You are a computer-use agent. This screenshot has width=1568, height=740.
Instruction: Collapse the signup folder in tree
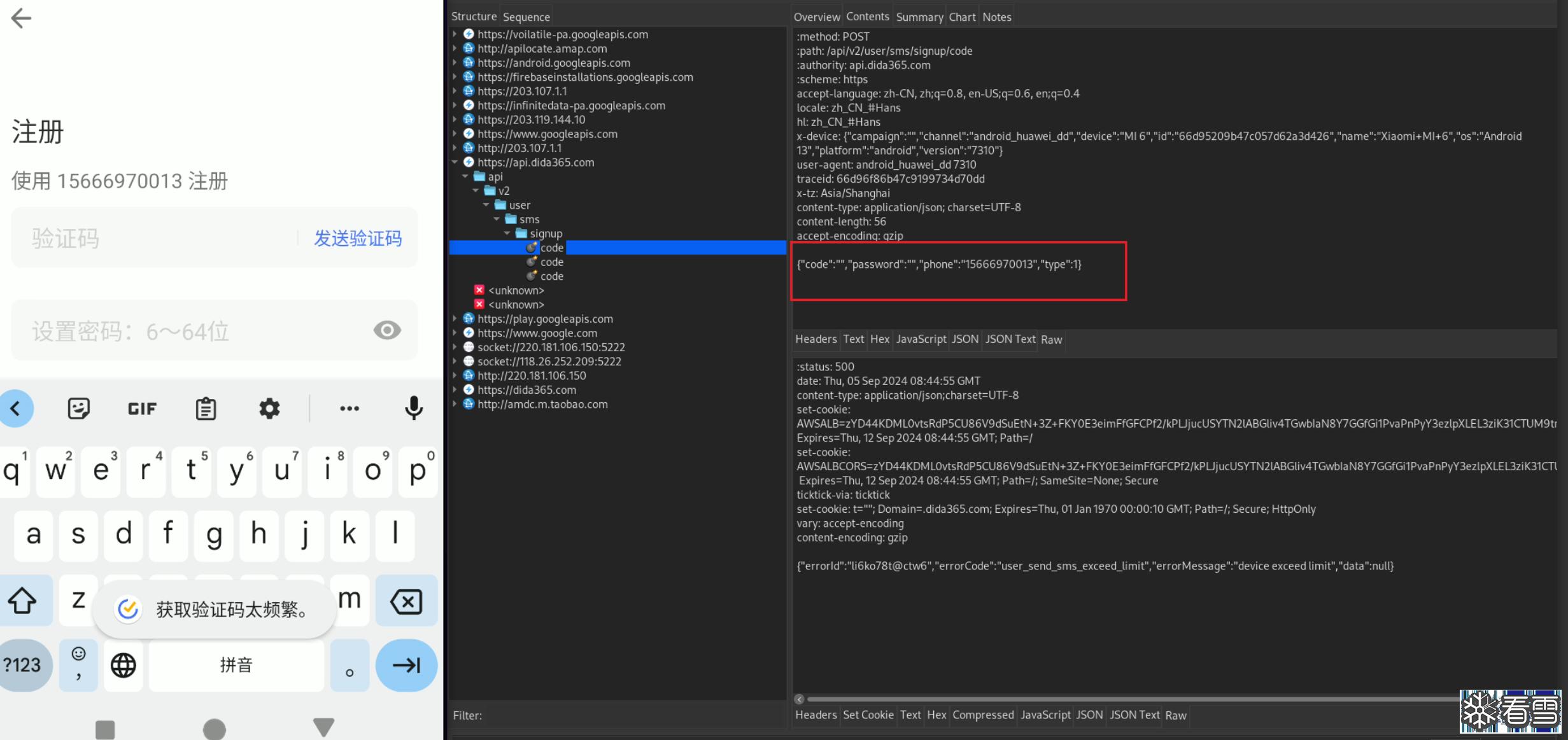pos(507,234)
